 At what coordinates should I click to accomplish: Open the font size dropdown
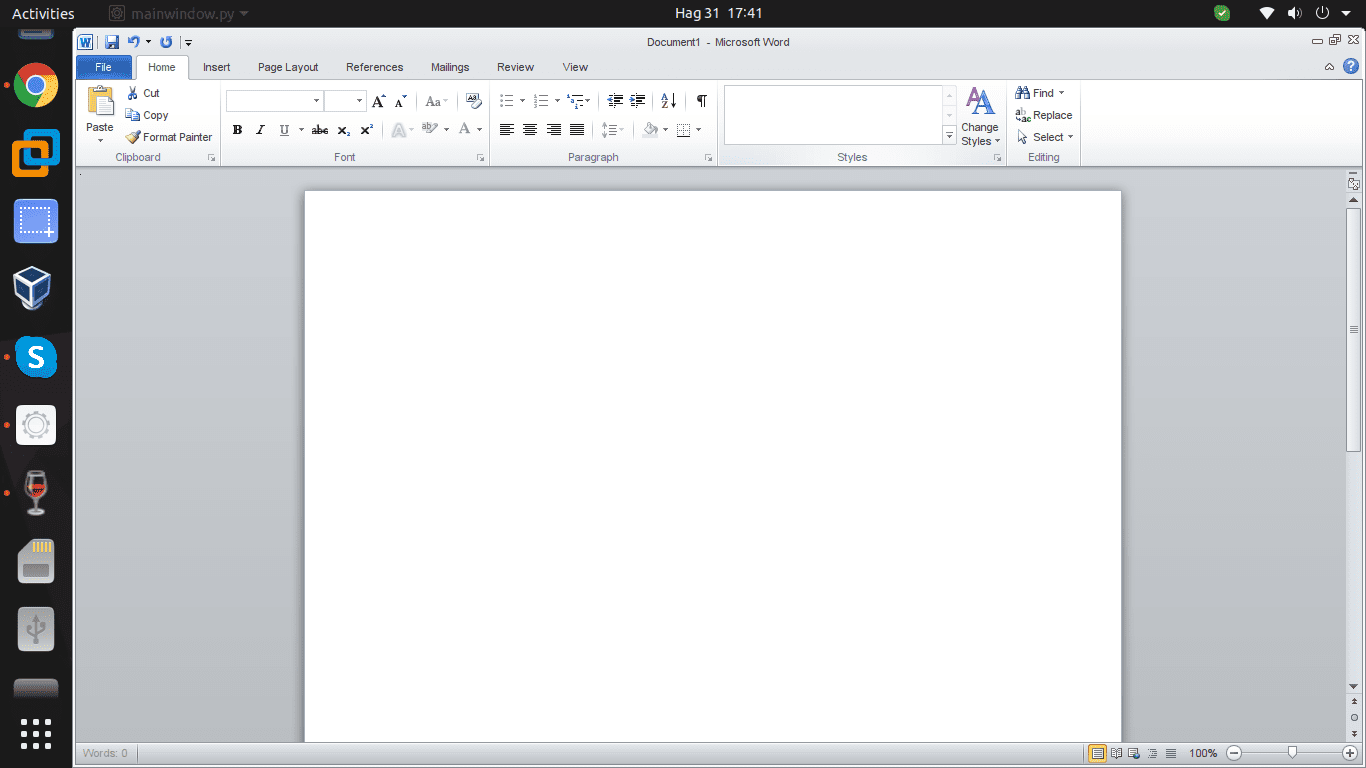(x=359, y=101)
